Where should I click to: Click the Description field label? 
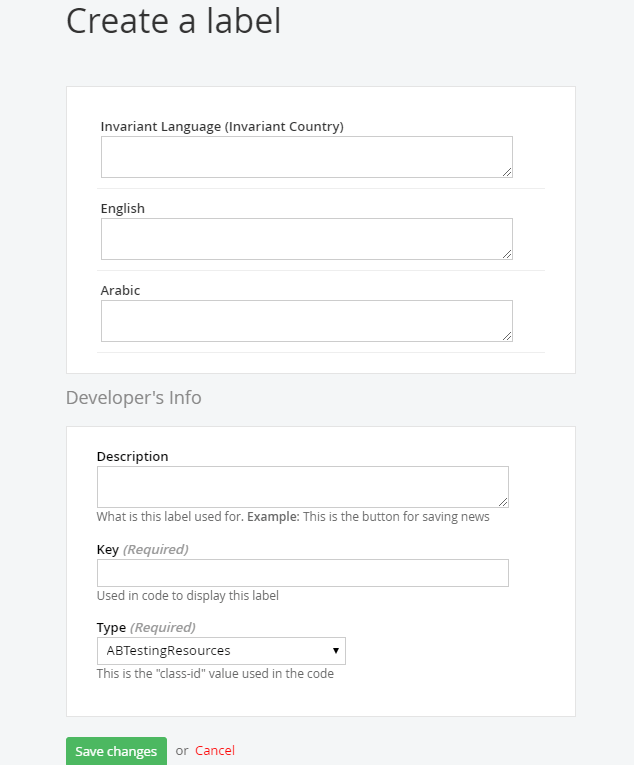(x=133, y=457)
